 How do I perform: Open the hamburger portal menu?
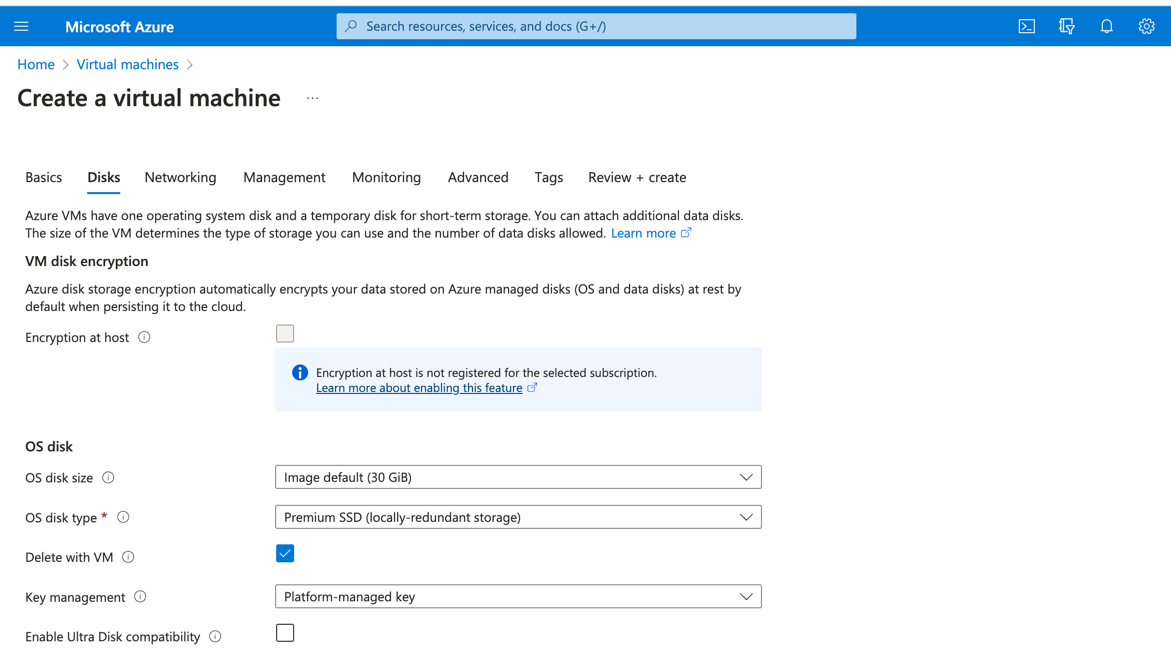click(21, 26)
